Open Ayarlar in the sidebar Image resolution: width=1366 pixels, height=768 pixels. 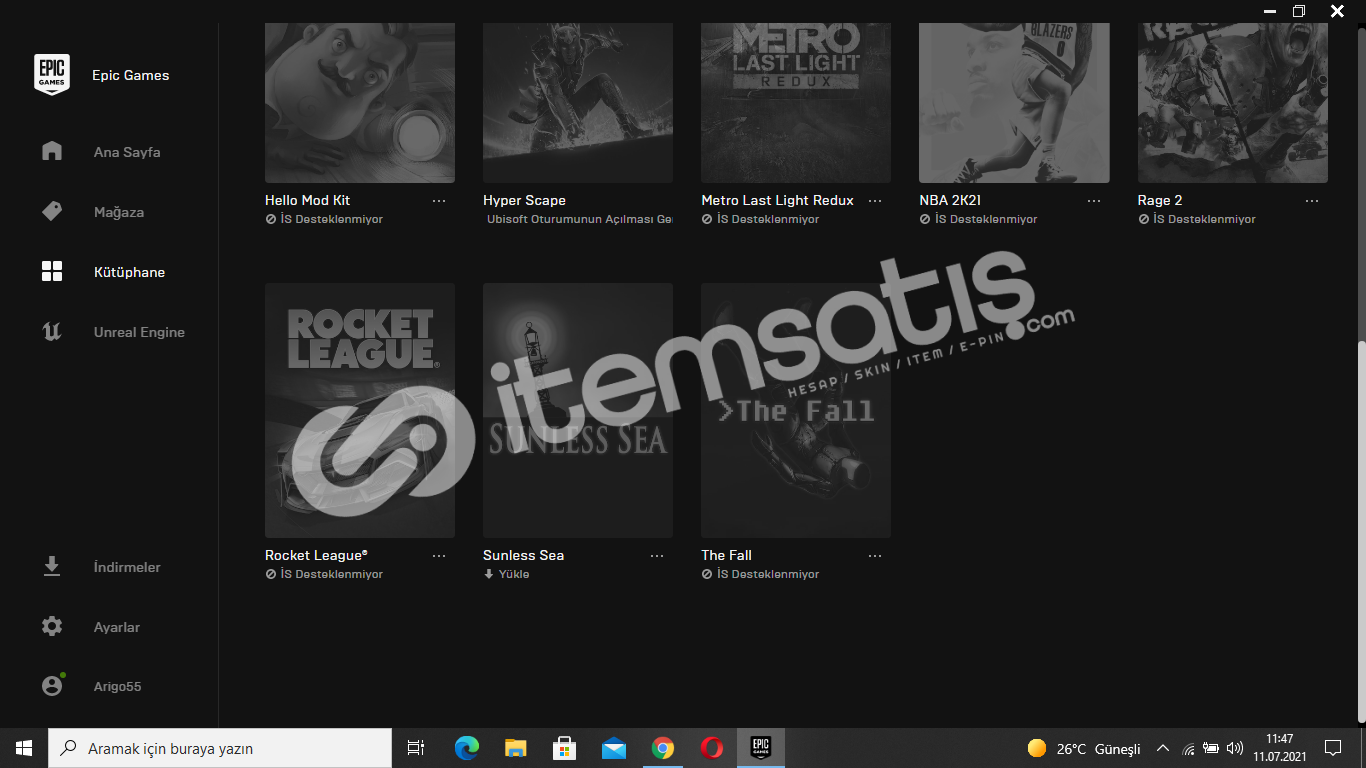point(117,627)
